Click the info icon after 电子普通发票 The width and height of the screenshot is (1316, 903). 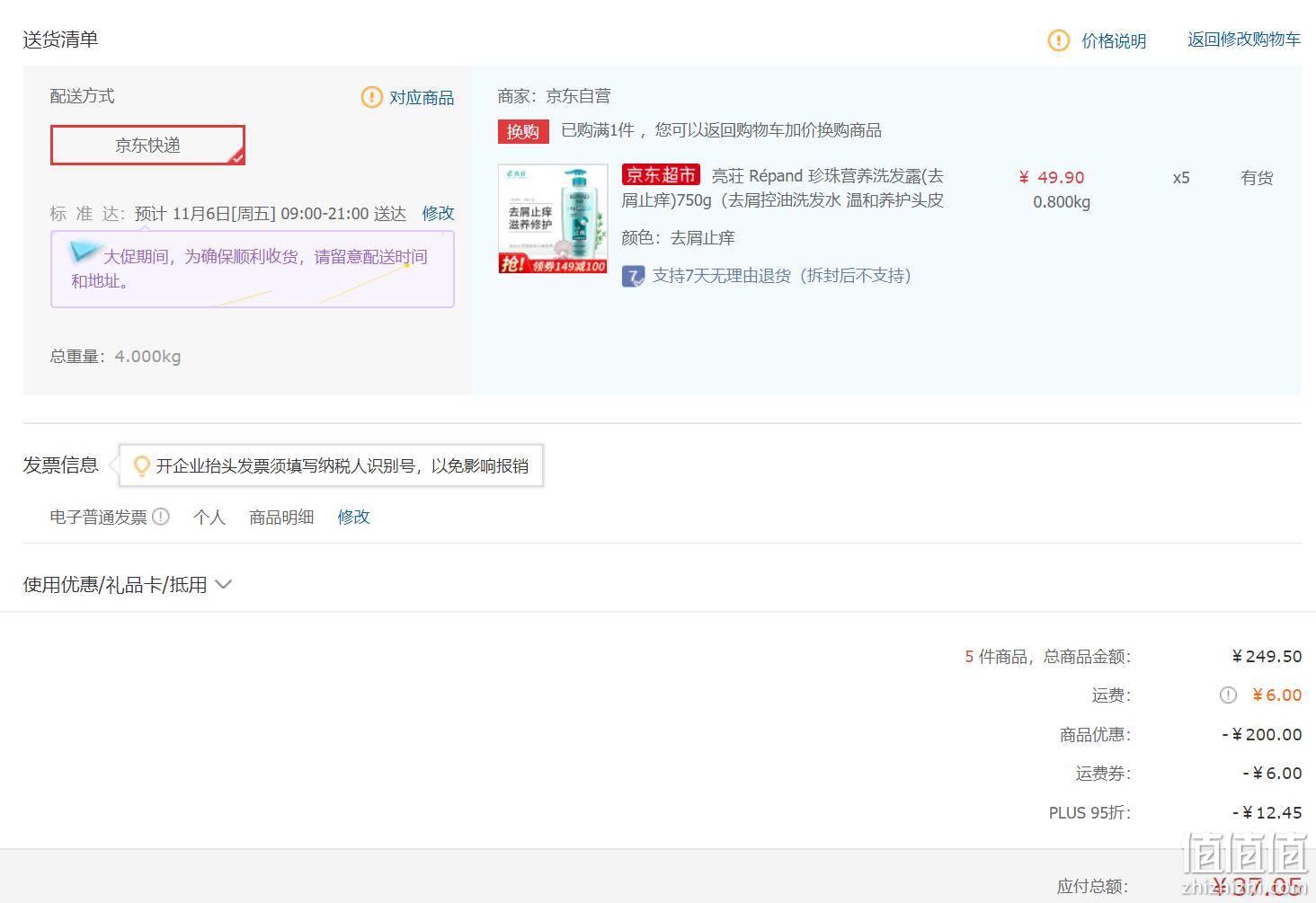click(x=161, y=517)
